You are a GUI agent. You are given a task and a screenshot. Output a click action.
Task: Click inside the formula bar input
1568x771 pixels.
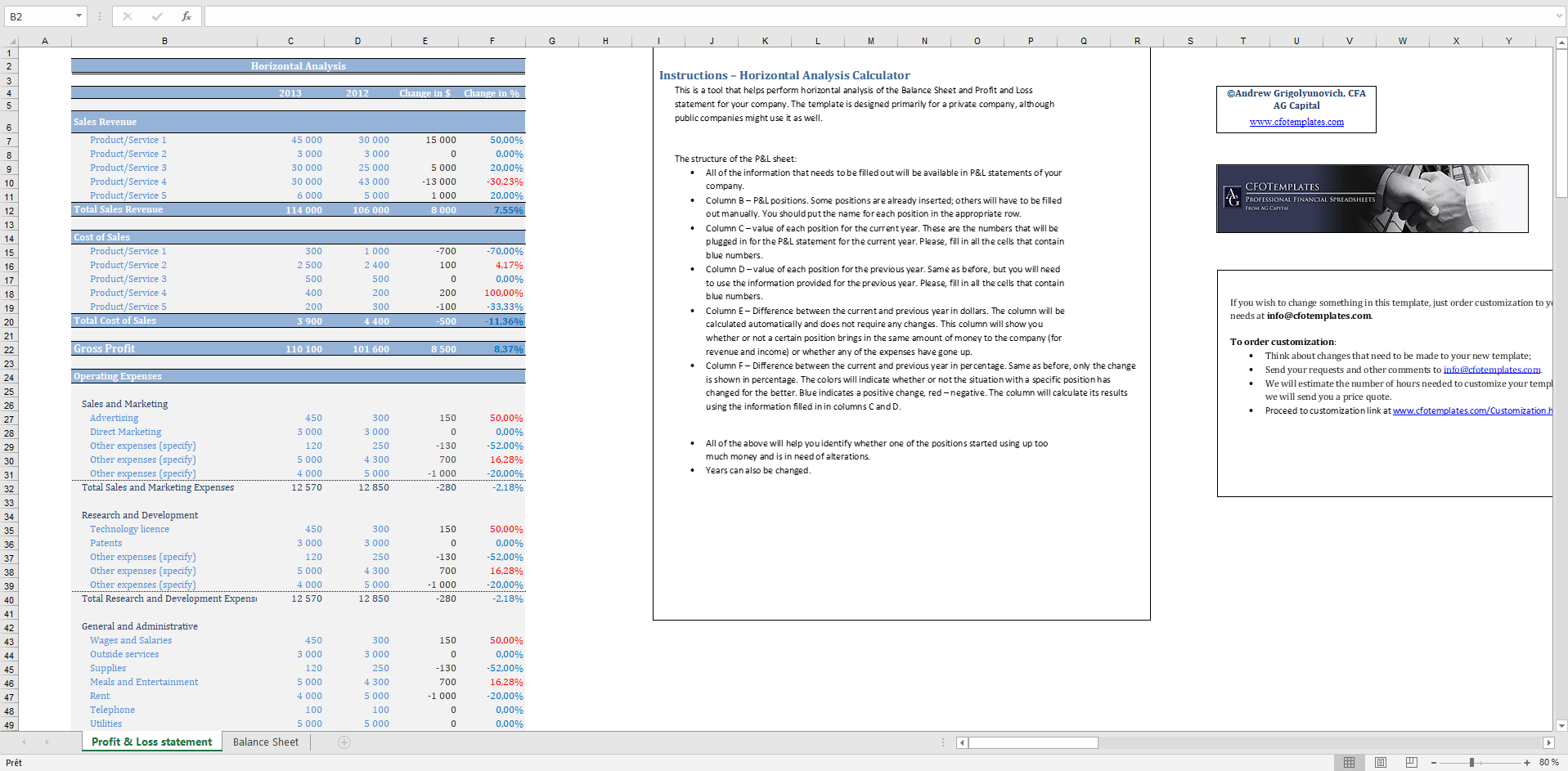point(879,16)
